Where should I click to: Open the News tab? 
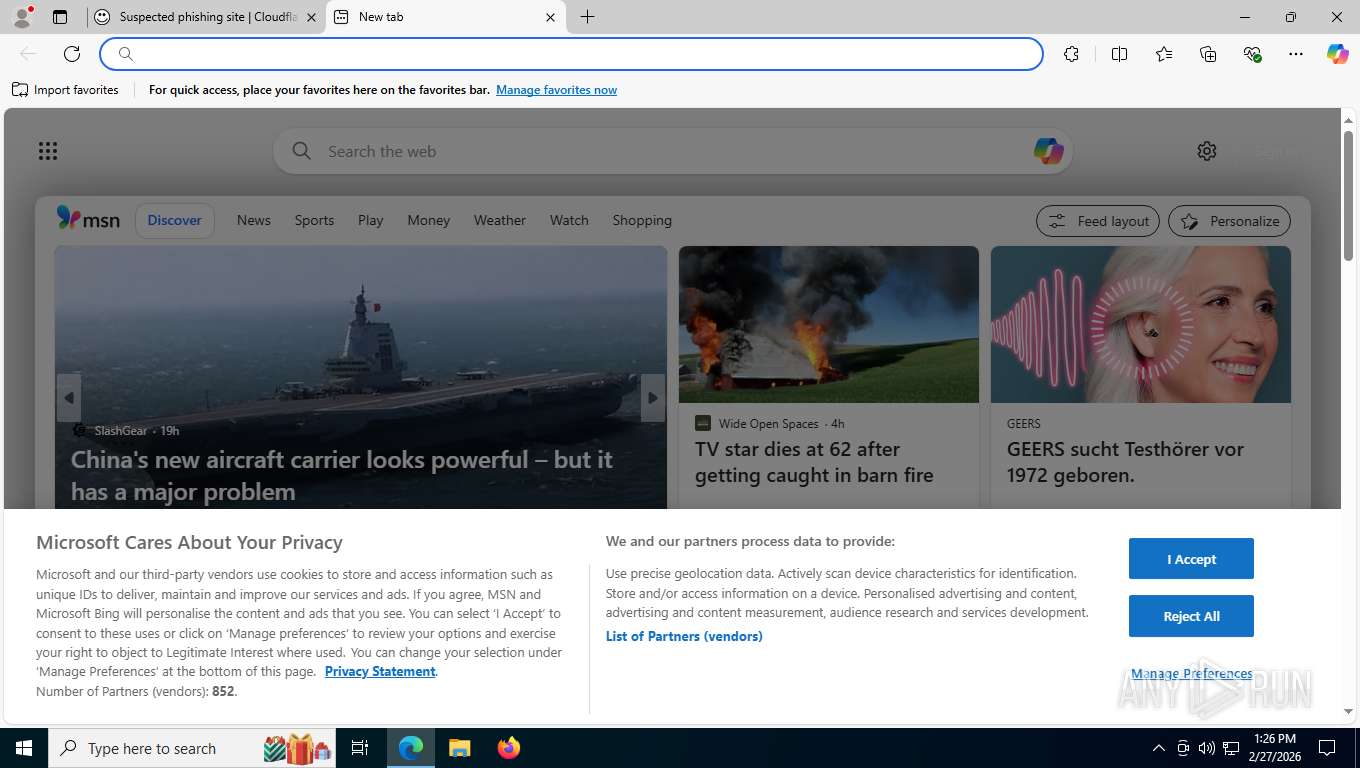tap(254, 220)
